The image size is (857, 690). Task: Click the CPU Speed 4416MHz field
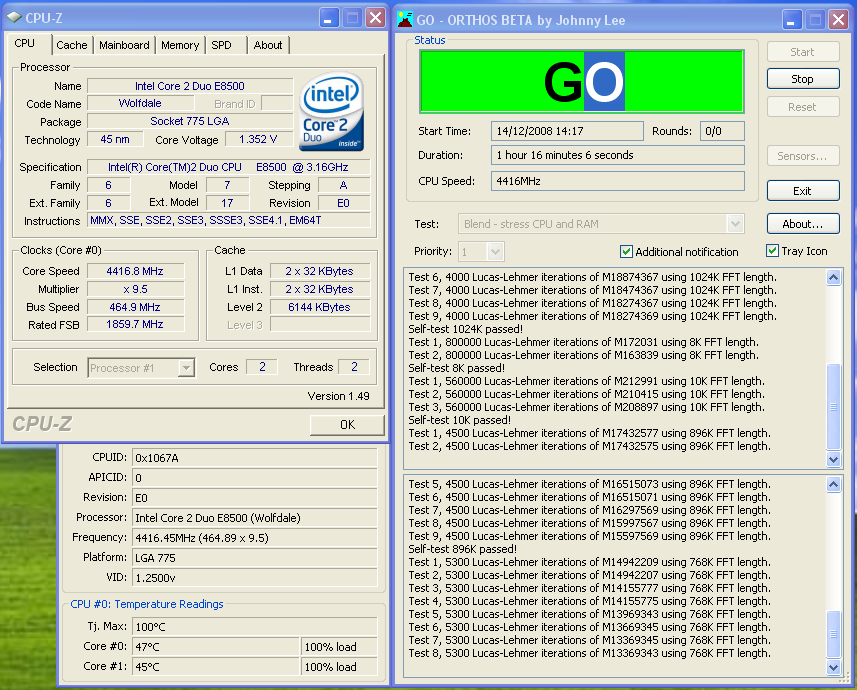coord(618,181)
